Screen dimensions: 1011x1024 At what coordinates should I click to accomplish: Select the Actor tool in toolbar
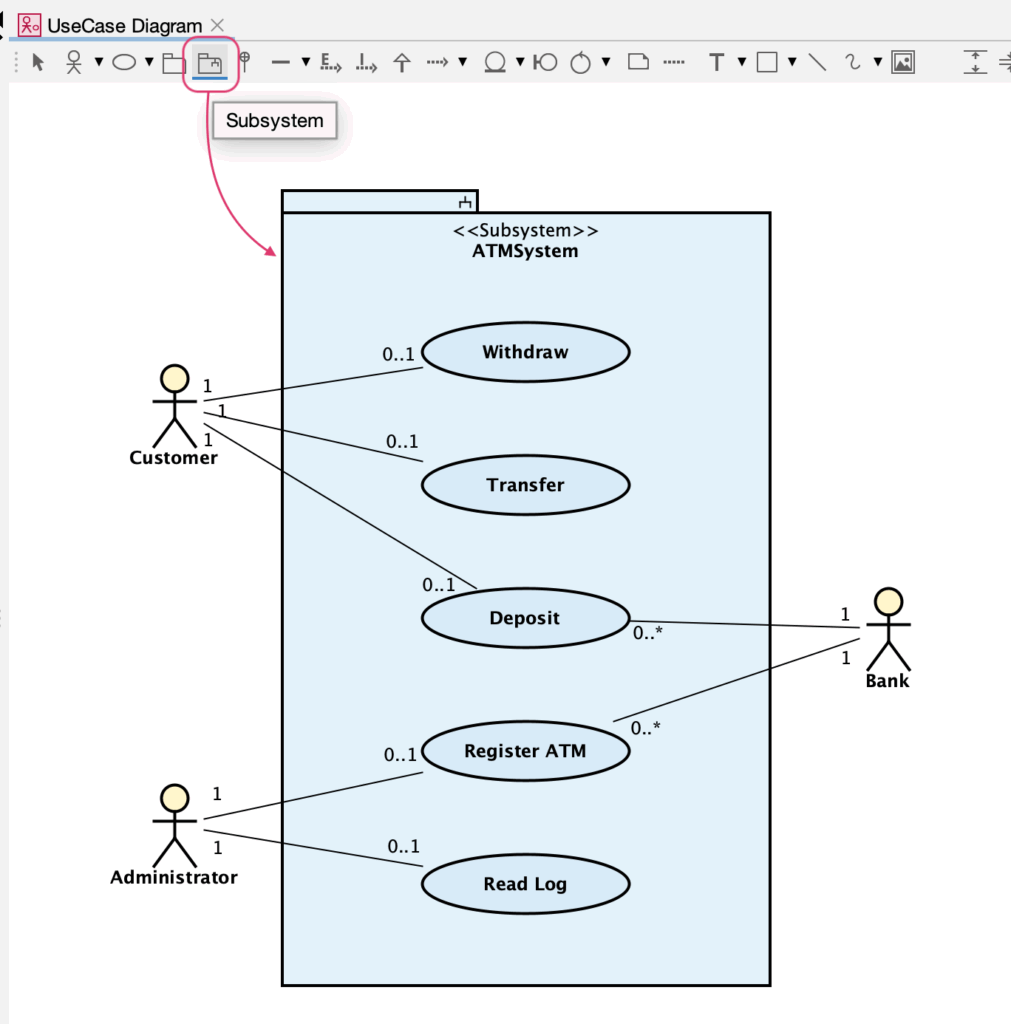[74, 63]
